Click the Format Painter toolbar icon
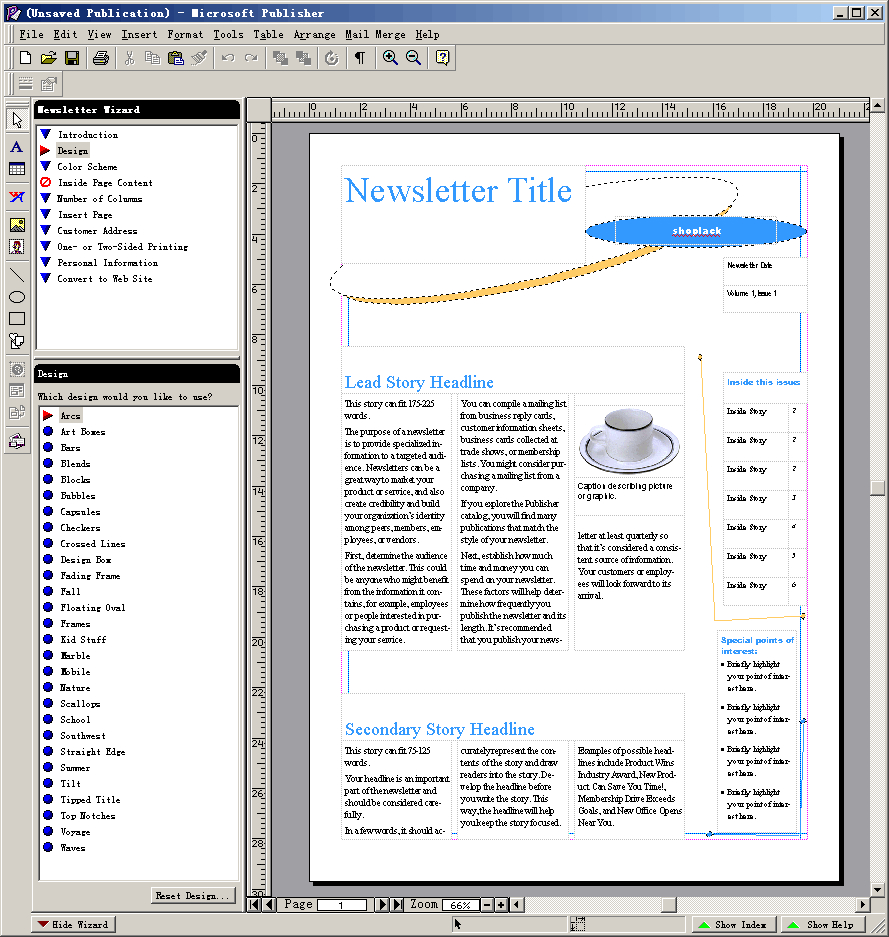The height and width of the screenshot is (937, 889). coord(199,58)
